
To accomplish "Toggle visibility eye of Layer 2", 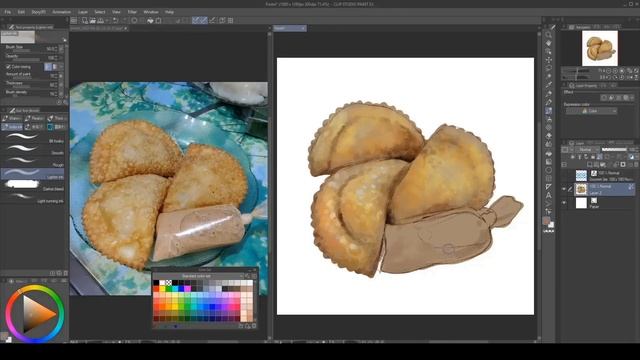I will (564, 189).
